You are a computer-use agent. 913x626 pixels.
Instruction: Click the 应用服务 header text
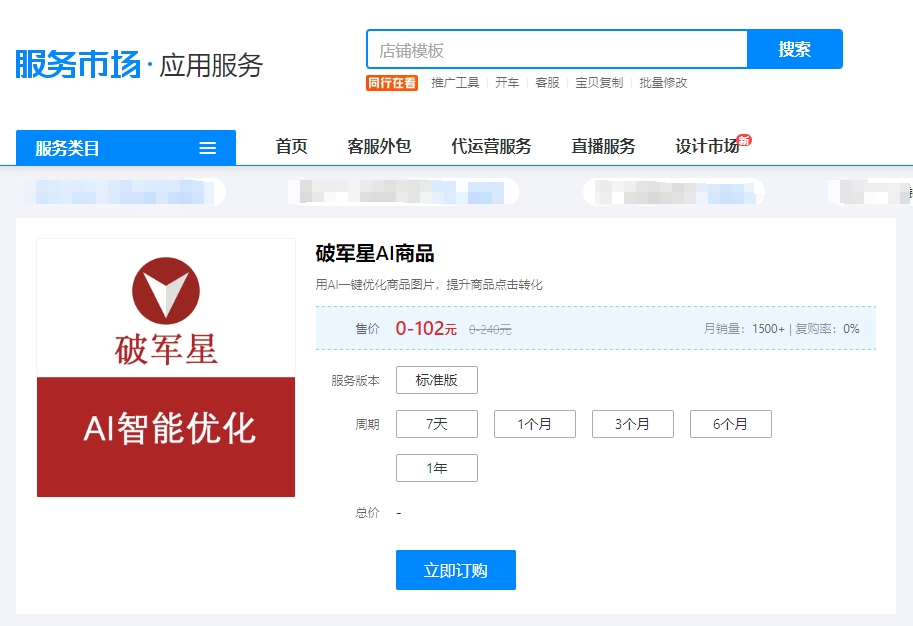pyautogui.click(x=211, y=65)
